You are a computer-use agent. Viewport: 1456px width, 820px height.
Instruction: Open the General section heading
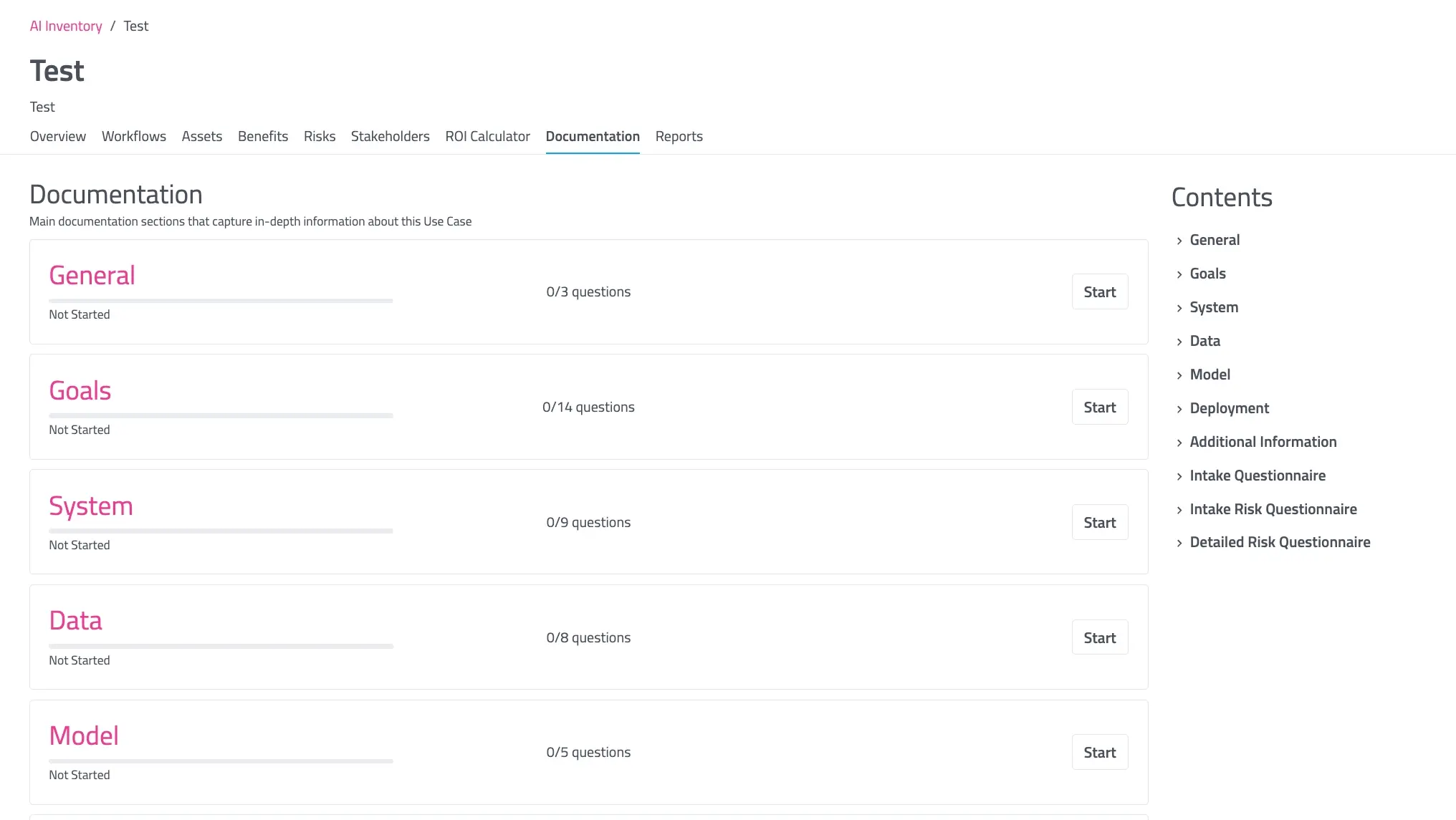[92, 276]
